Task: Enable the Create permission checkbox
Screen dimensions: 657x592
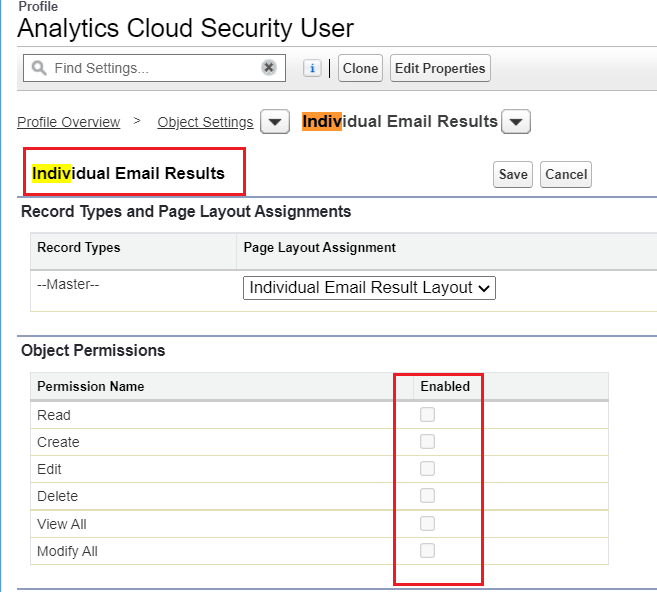Action: tap(427, 442)
